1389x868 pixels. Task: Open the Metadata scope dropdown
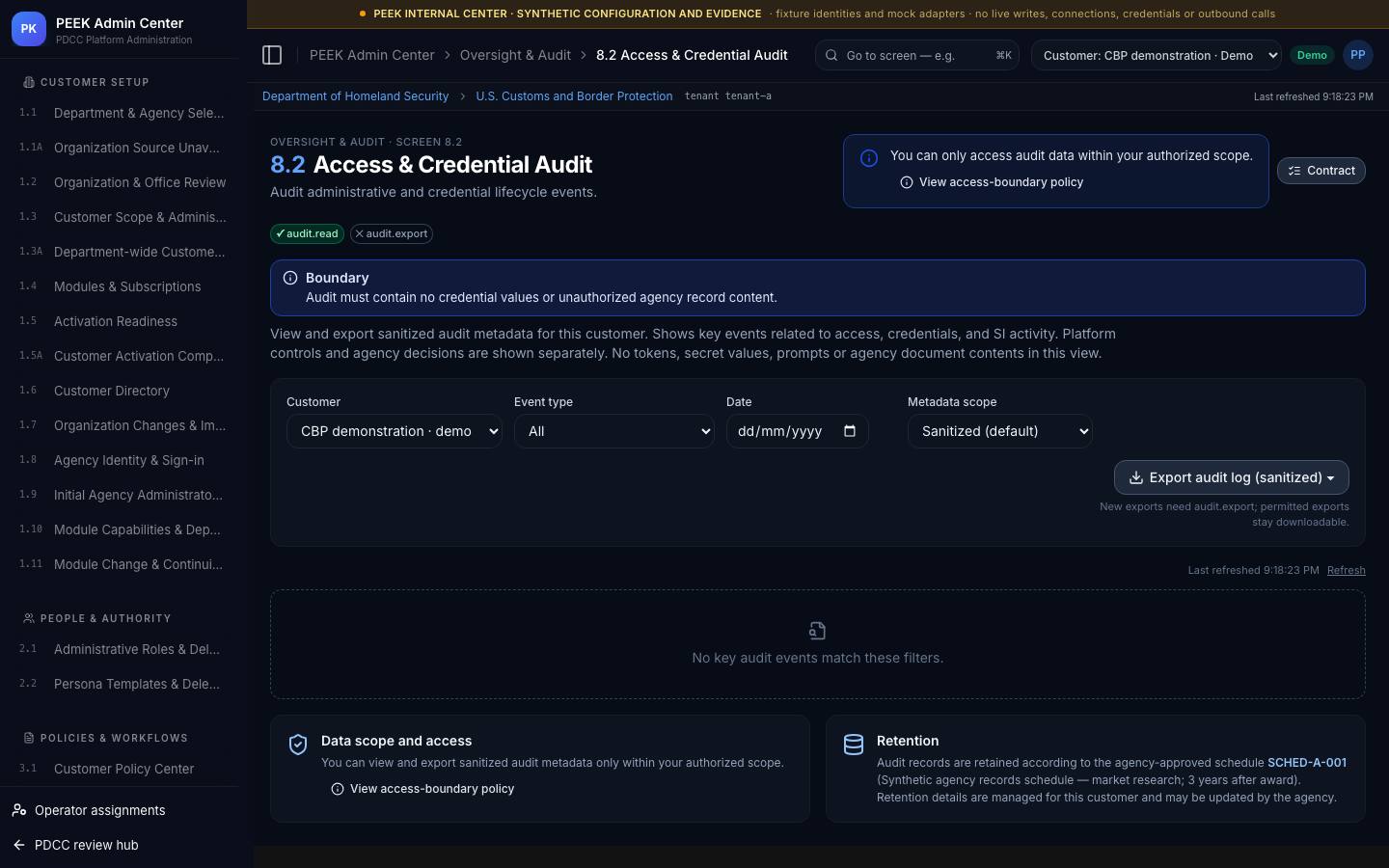[x=1000, y=431]
